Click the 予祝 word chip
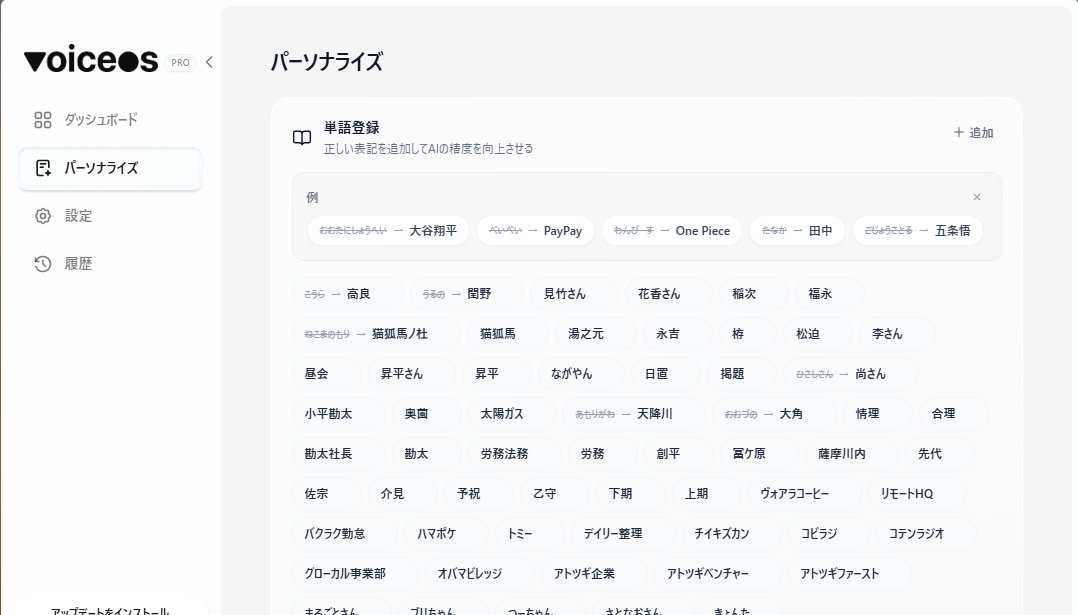The width and height of the screenshot is (1078, 615). click(478, 493)
